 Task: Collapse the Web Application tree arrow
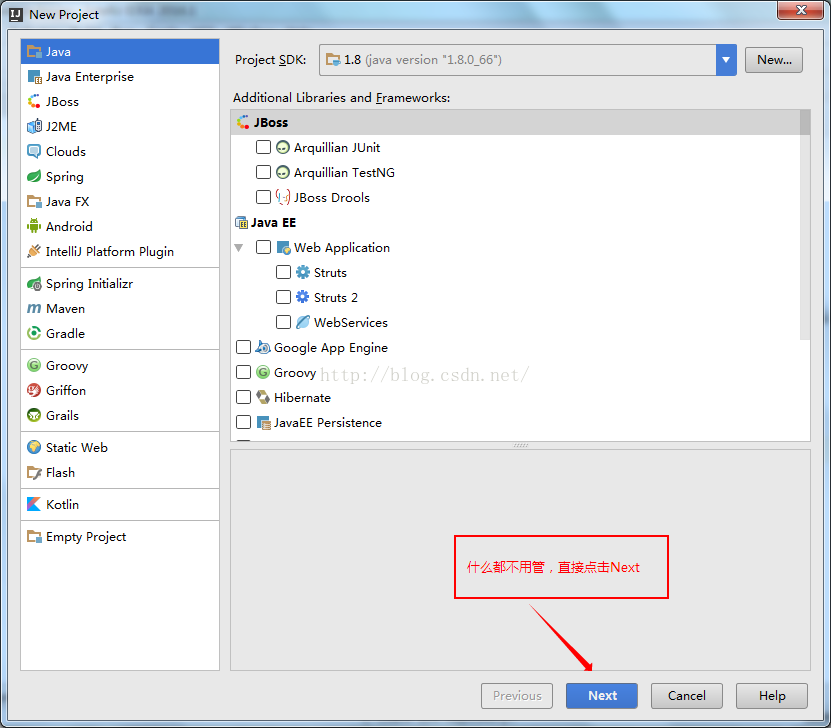pos(239,247)
